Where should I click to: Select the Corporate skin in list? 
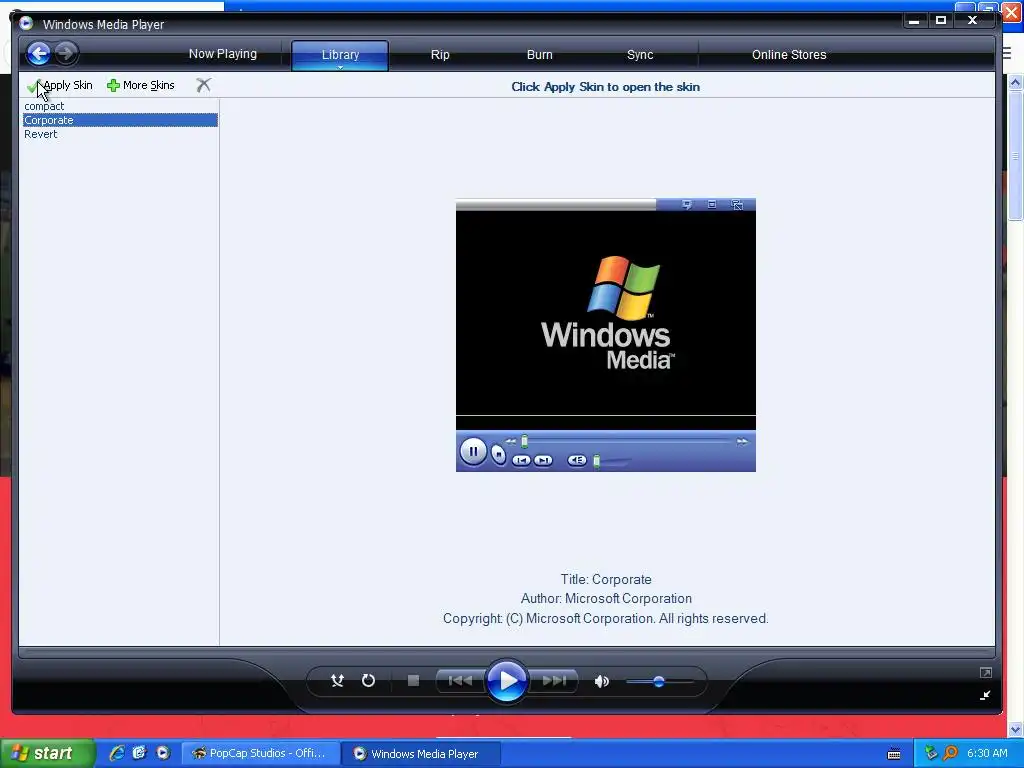pos(120,120)
